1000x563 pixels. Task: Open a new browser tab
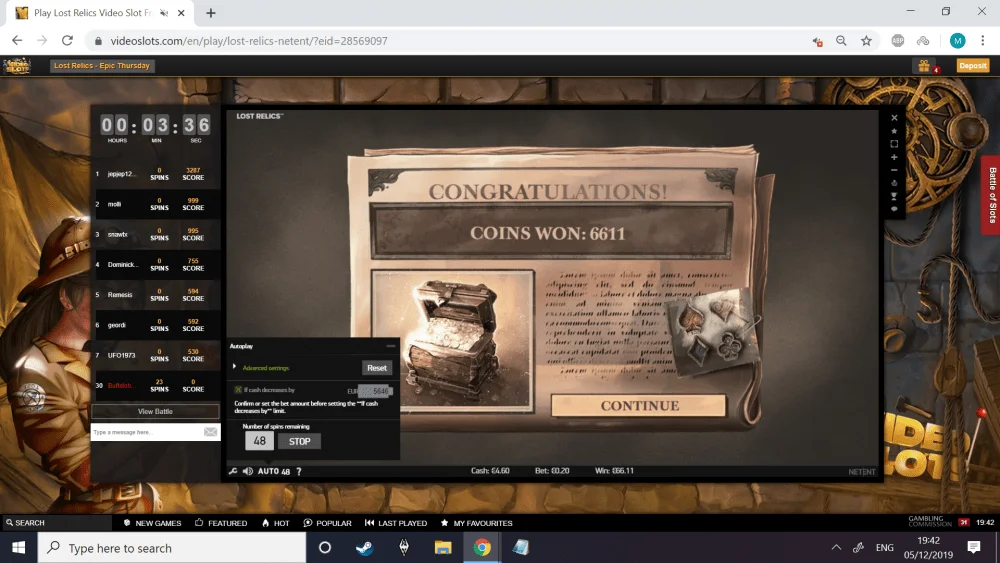pyautogui.click(x=210, y=13)
